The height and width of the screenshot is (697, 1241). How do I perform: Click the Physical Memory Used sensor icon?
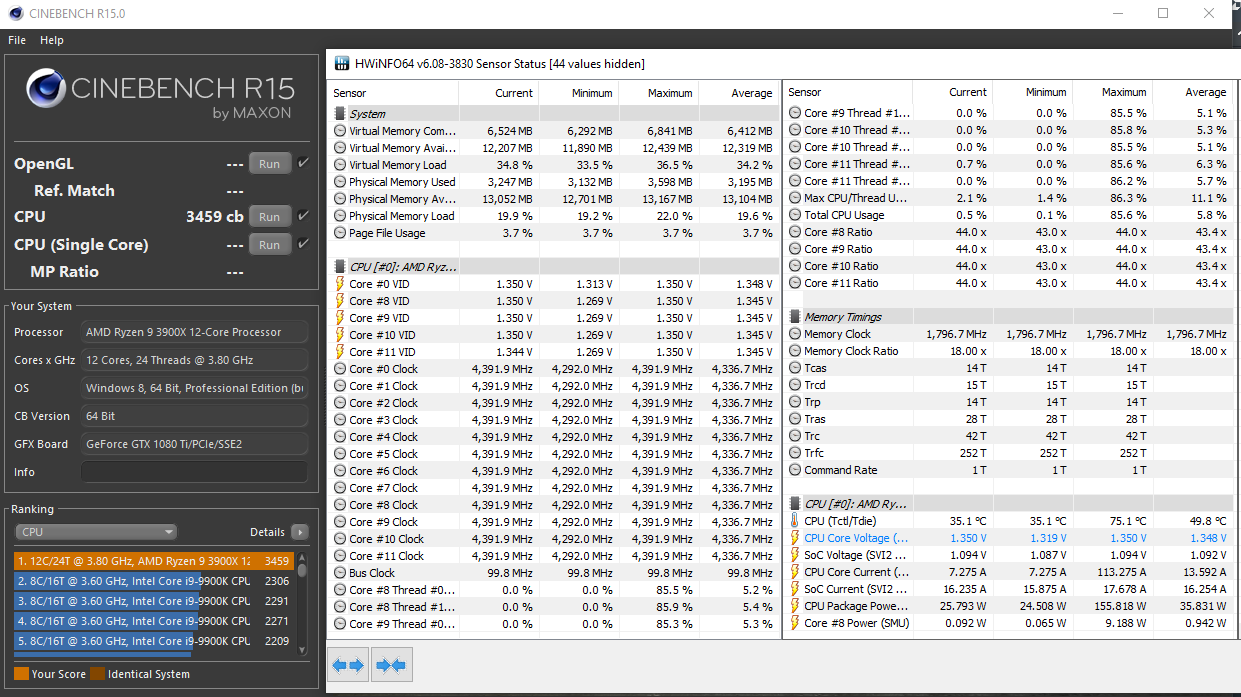tap(340, 182)
